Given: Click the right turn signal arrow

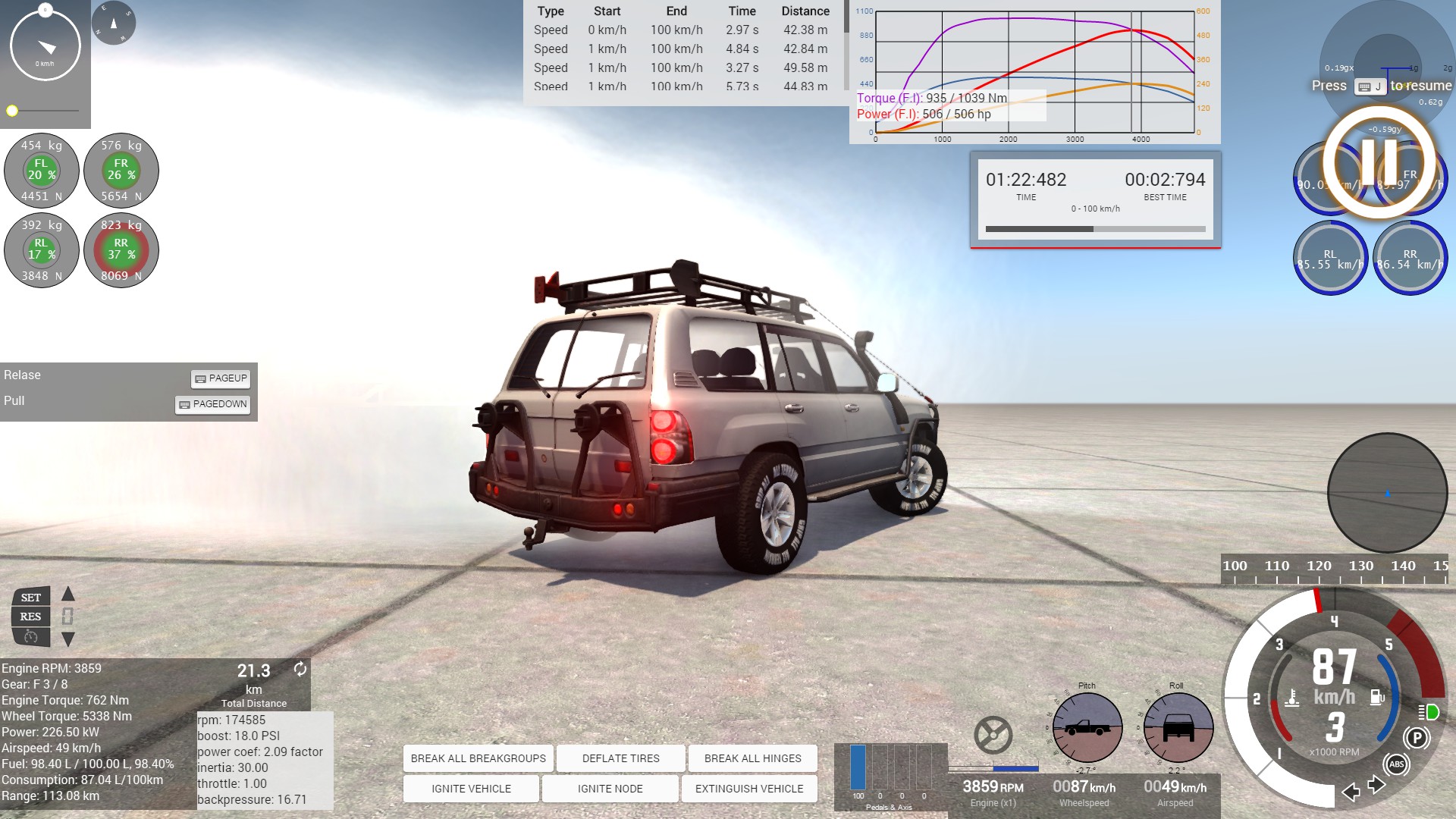Looking at the screenshot, I should tap(1376, 785).
